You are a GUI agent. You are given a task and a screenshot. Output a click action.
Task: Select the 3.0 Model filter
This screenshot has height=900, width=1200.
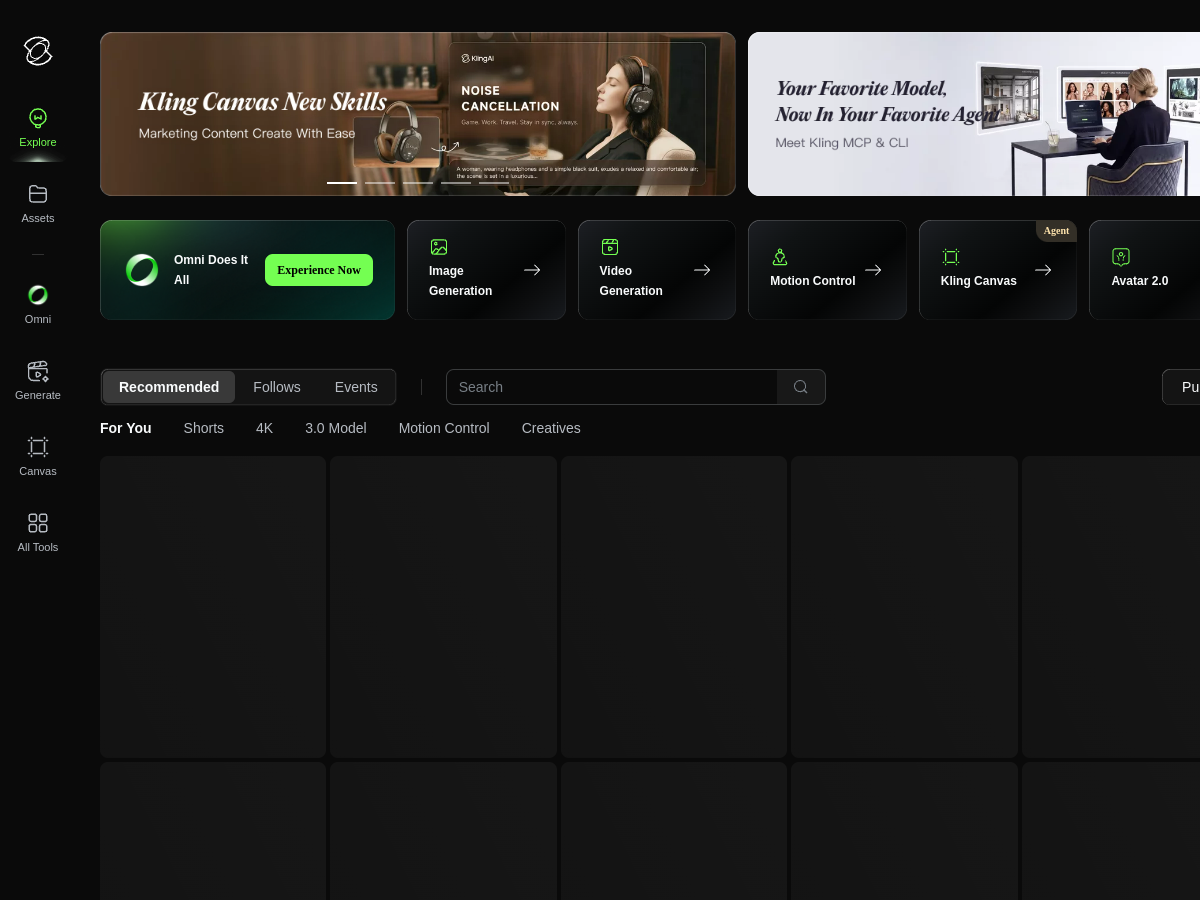click(x=336, y=428)
